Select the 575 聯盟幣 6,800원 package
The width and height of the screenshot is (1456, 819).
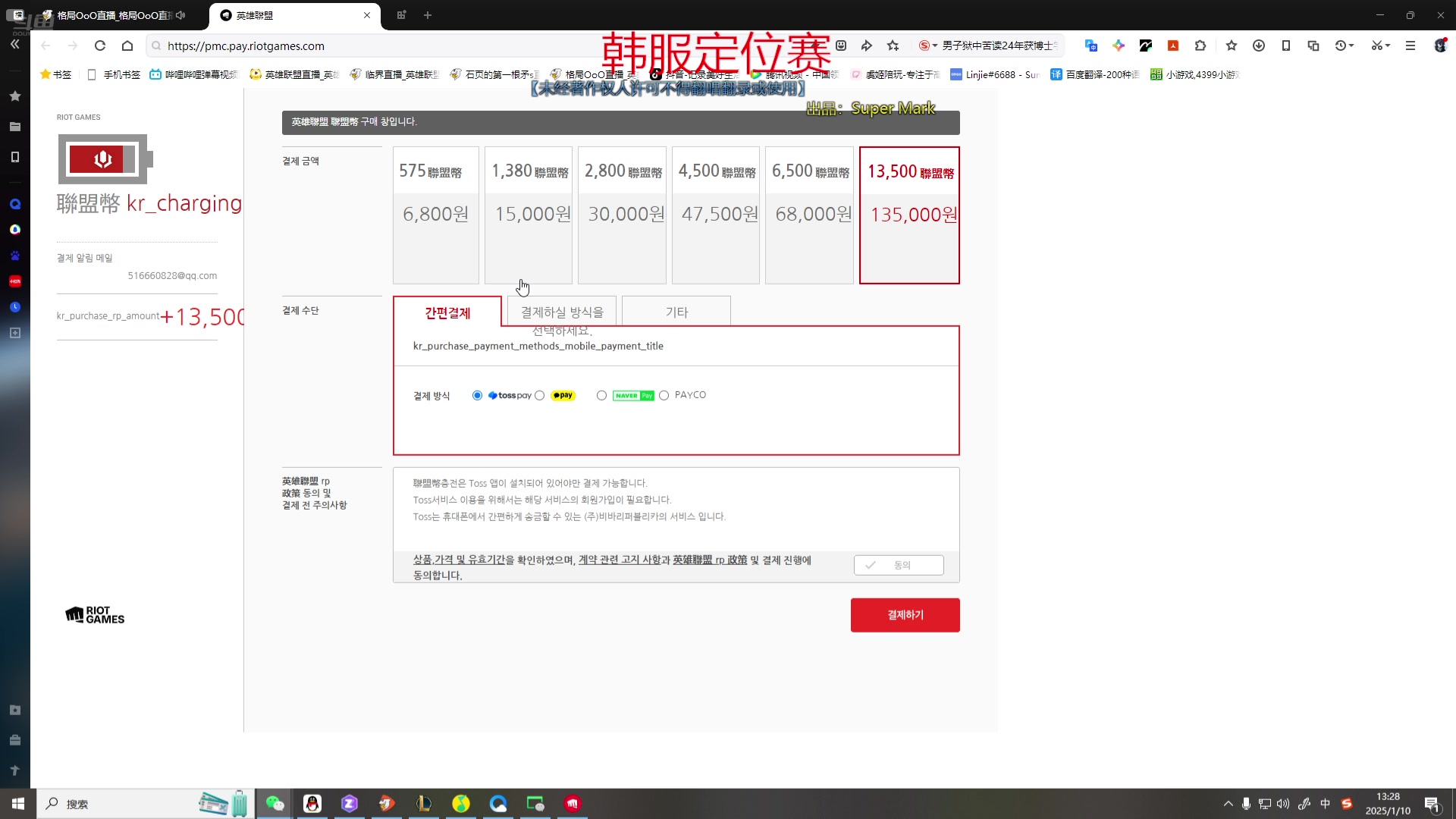tap(436, 215)
